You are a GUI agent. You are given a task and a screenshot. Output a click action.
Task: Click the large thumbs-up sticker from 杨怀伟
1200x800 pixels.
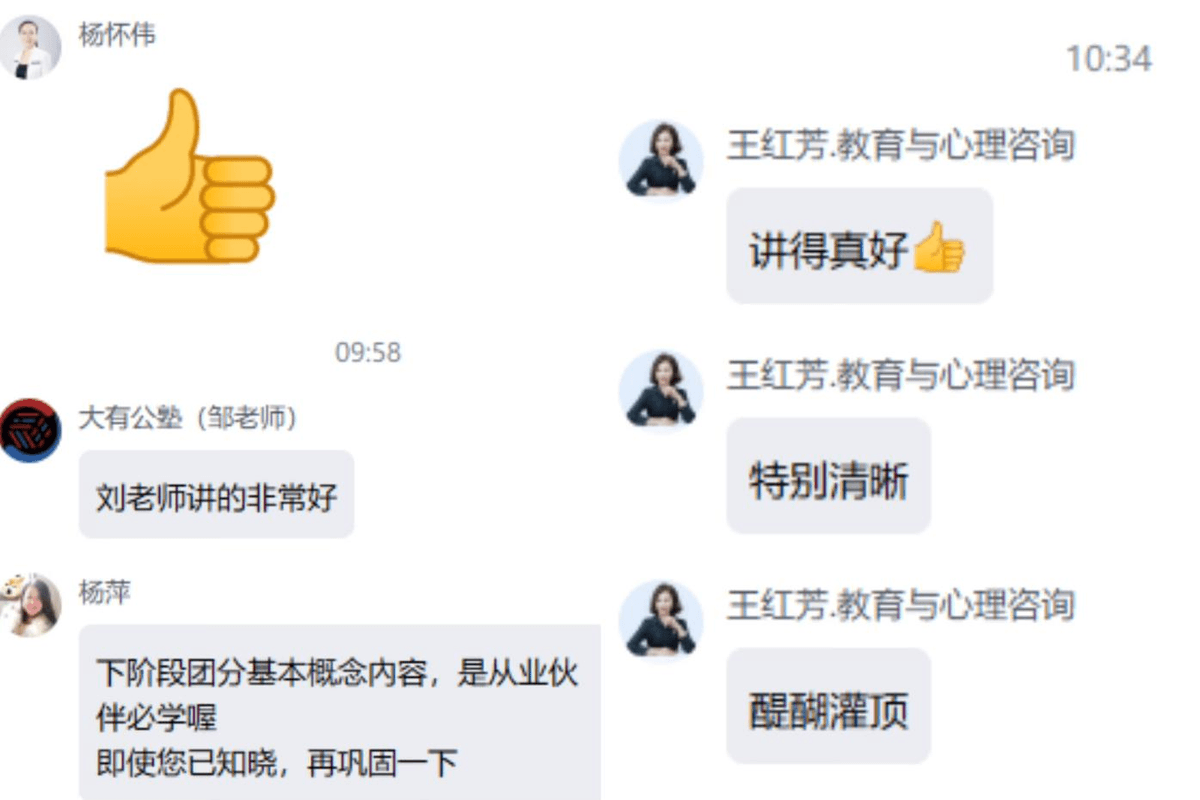click(x=189, y=177)
